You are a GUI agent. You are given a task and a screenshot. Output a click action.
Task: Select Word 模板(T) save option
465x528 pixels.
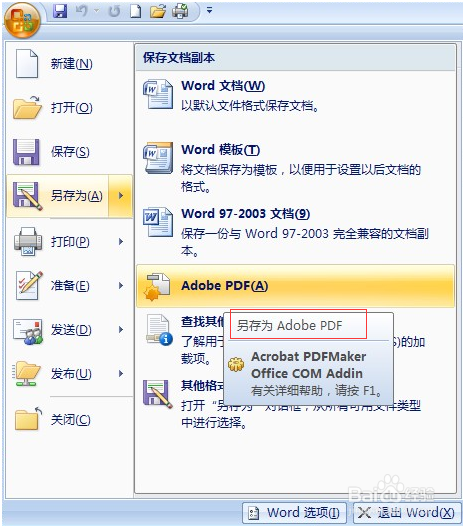point(295,168)
